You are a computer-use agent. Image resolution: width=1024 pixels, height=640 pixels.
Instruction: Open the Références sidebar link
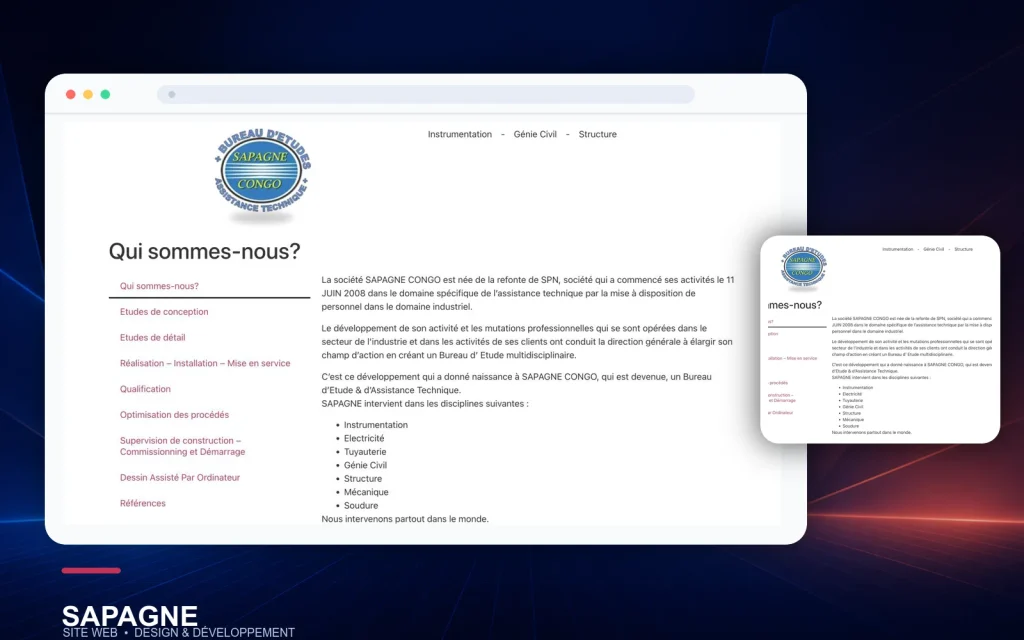(x=142, y=503)
